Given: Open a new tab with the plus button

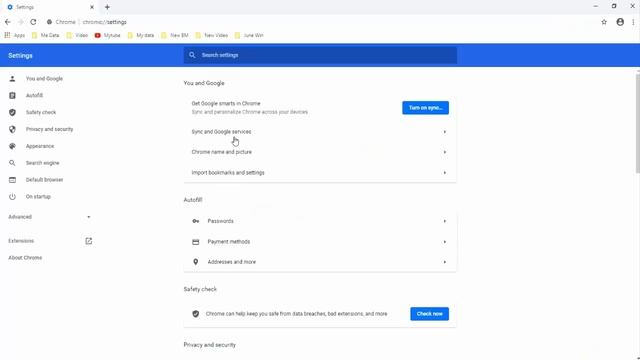Looking at the screenshot, I should [x=107, y=7].
